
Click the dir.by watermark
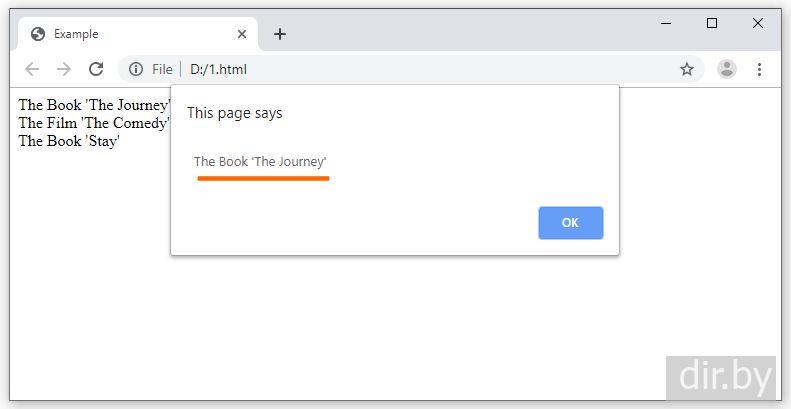[724, 376]
